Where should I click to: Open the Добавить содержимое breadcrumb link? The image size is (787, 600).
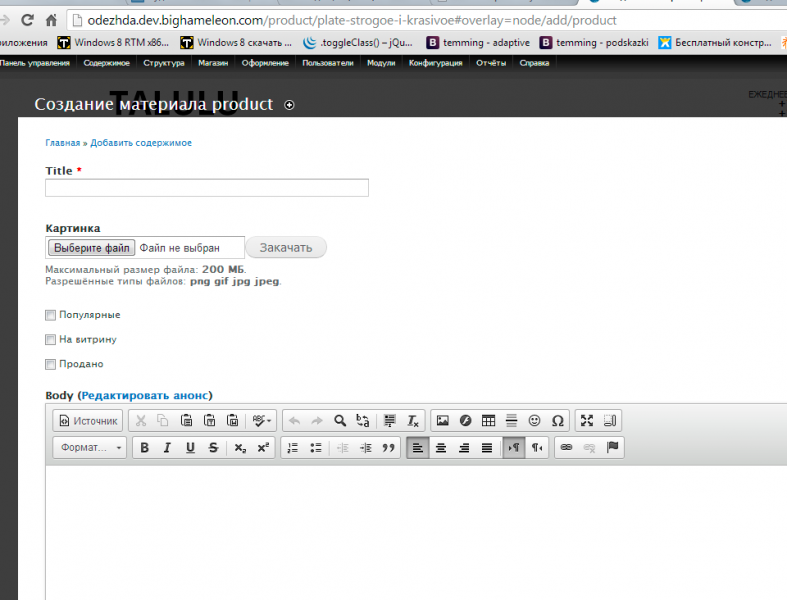[141, 143]
